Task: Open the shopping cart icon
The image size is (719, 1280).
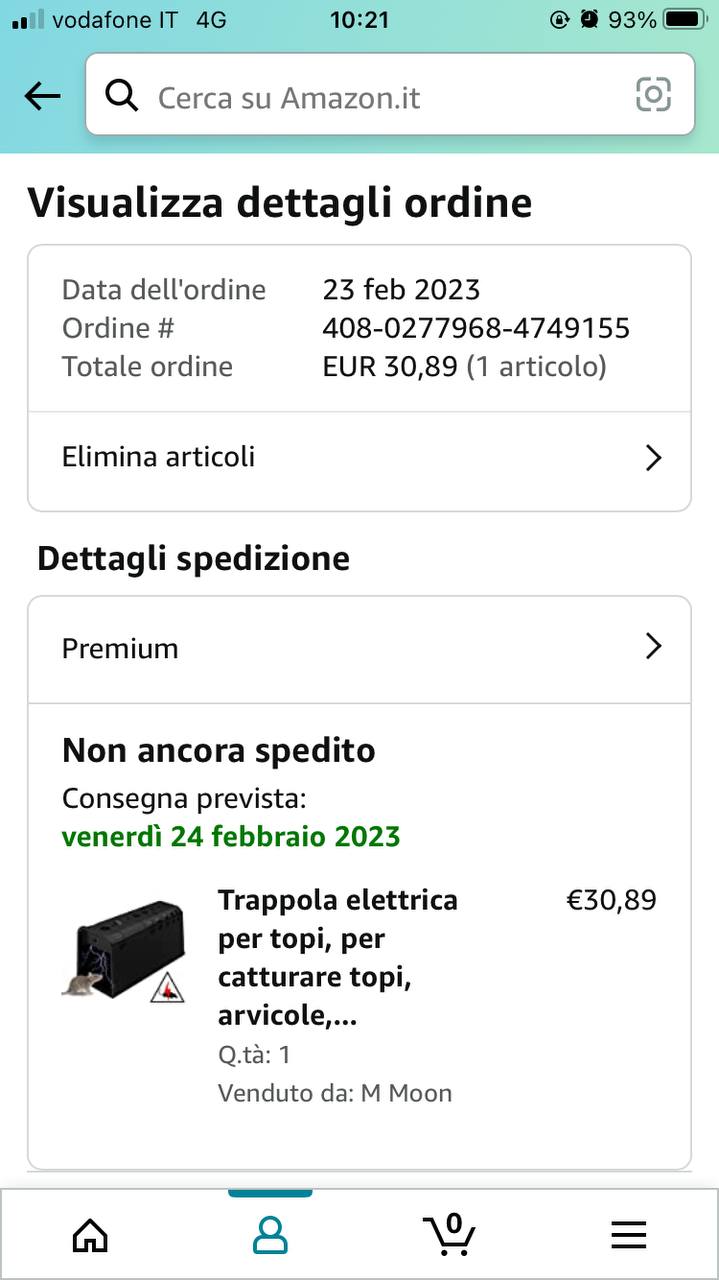Action: [449, 1234]
